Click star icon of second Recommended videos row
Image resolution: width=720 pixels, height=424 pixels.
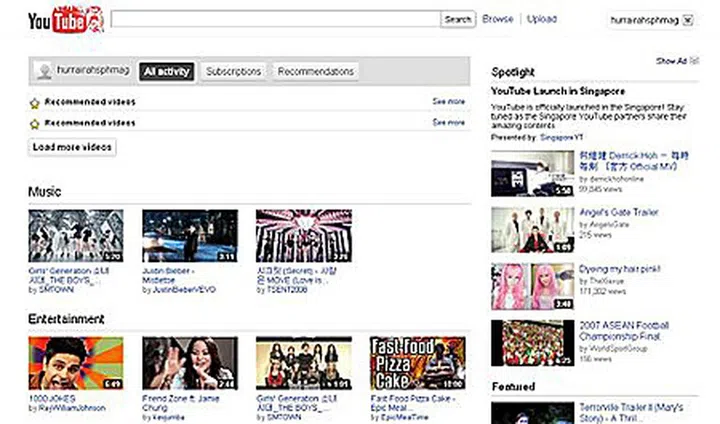pos(34,124)
